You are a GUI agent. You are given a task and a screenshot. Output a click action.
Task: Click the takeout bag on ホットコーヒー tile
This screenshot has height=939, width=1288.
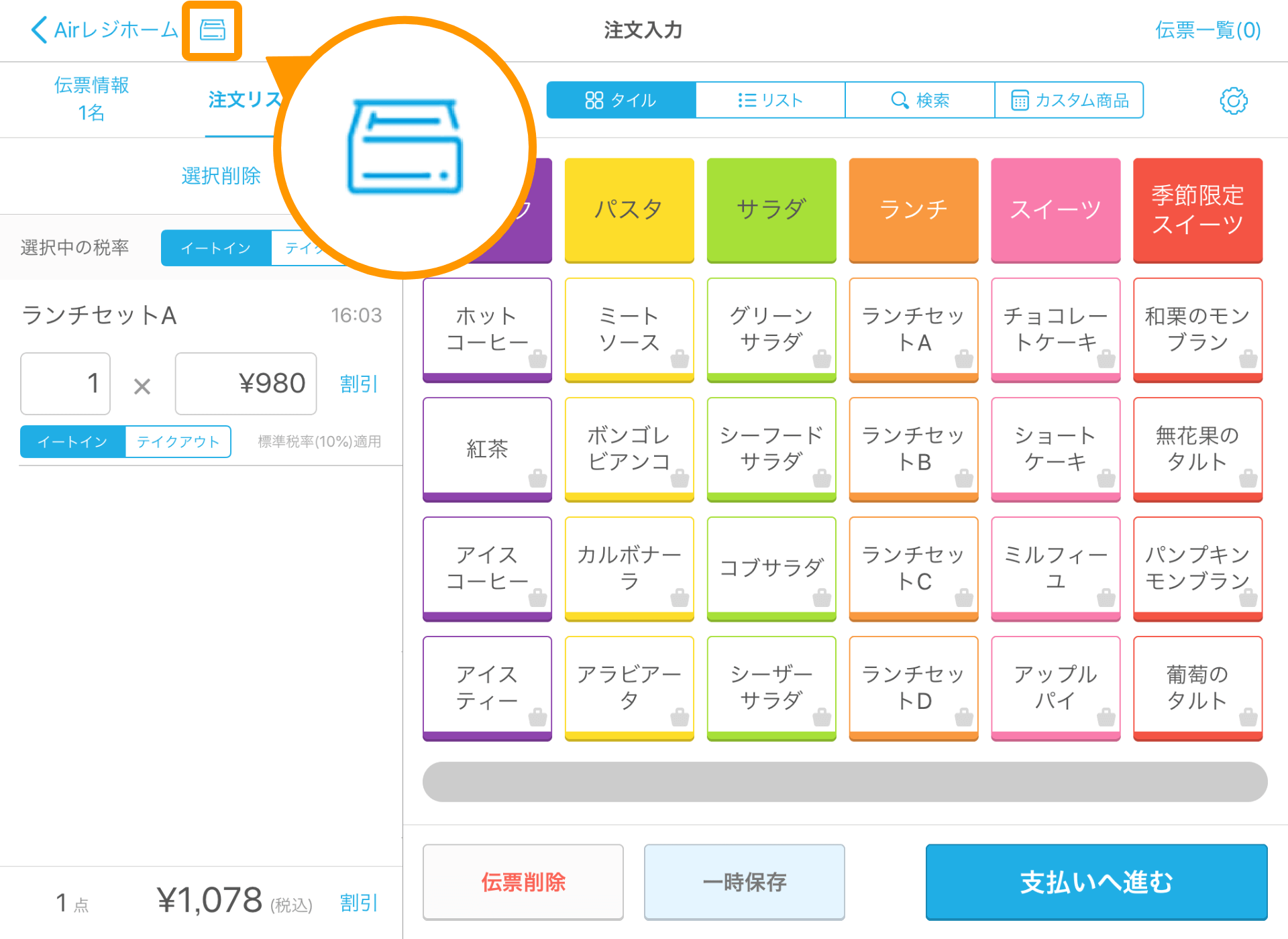point(537,359)
